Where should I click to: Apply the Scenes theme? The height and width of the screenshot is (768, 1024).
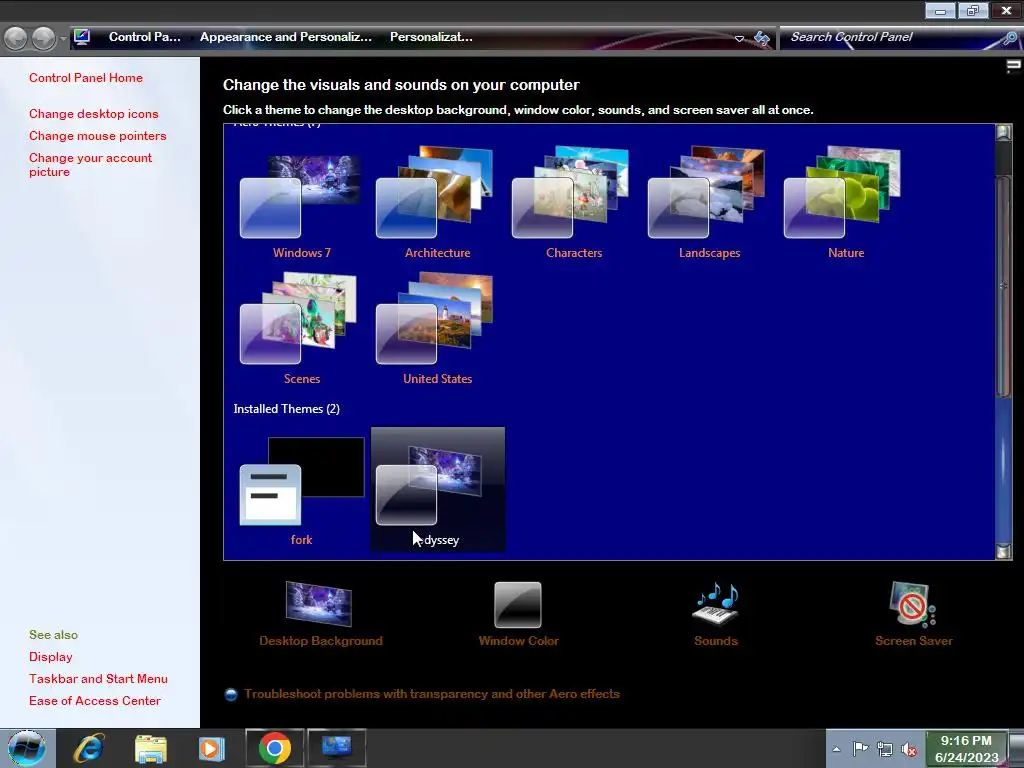(x=301, y=328)
